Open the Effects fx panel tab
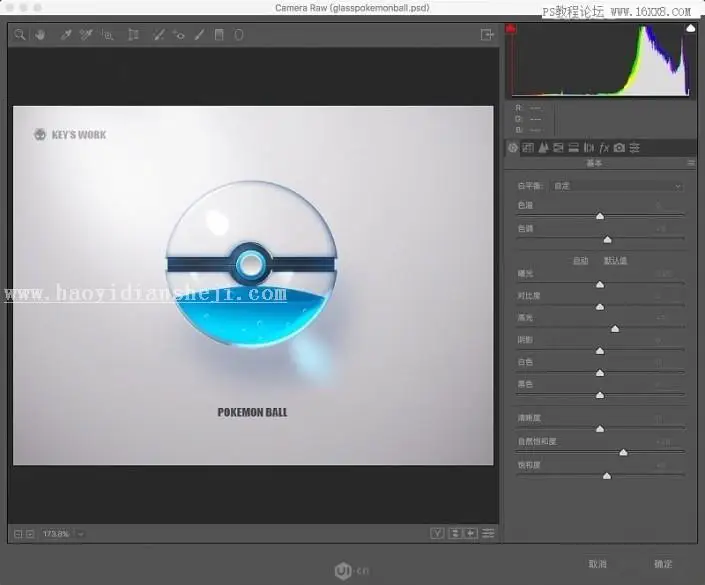Image resolution: width=705 pixels, height=585 pixels. 604,147
